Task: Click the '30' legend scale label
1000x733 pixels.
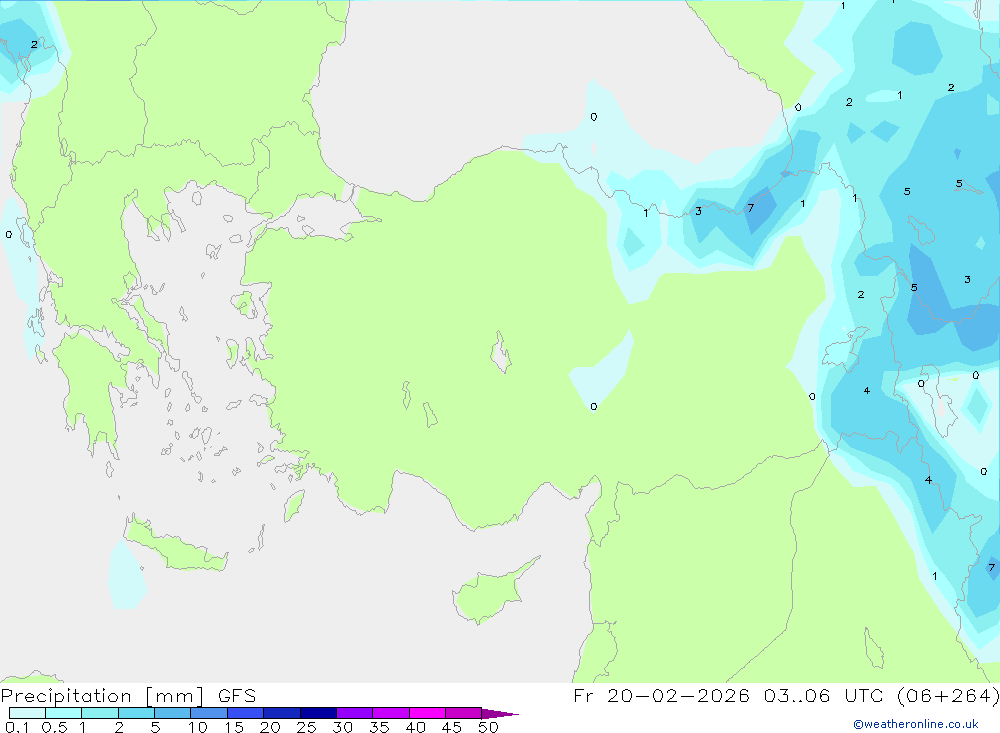Action: click(x=342, y=727)
